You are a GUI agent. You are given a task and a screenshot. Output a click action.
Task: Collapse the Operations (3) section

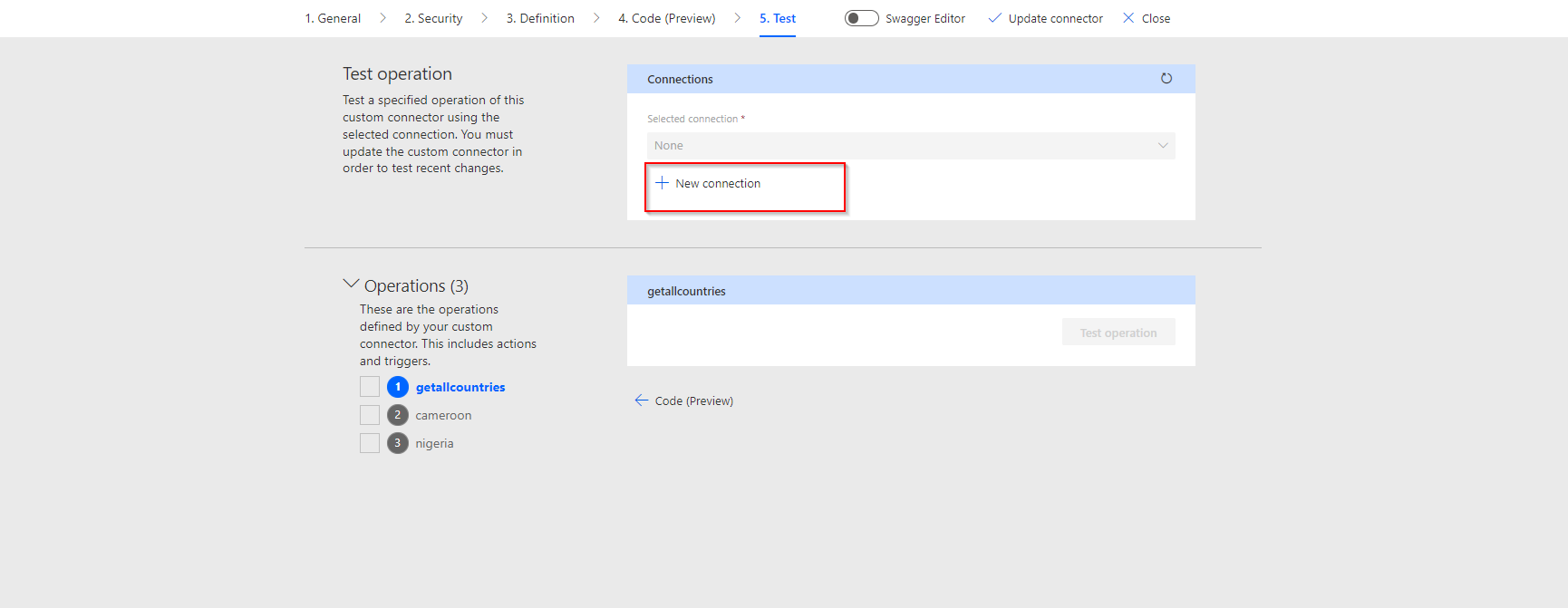click(x=351, y=285)
